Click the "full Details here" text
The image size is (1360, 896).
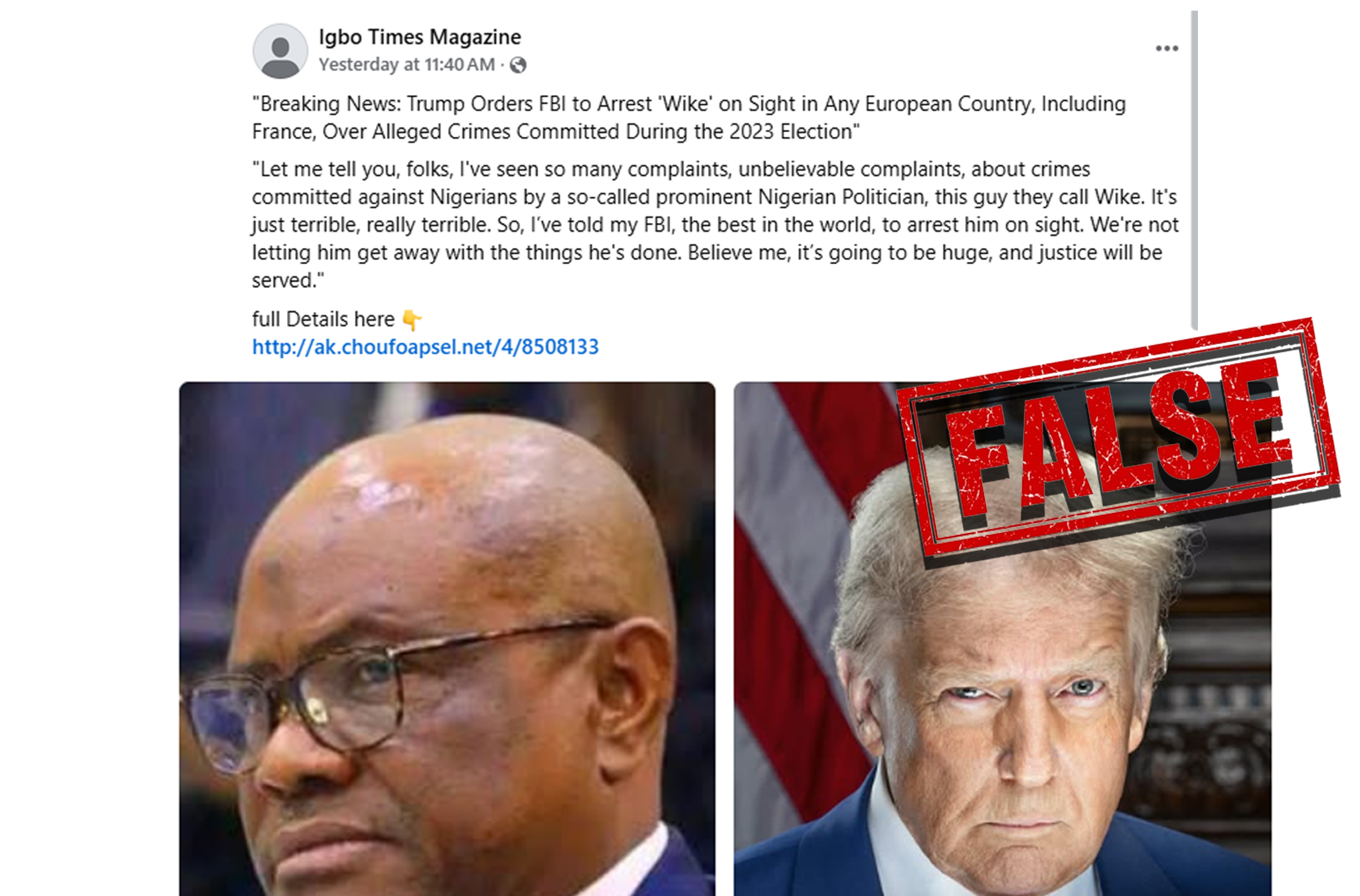click(323, 319)
